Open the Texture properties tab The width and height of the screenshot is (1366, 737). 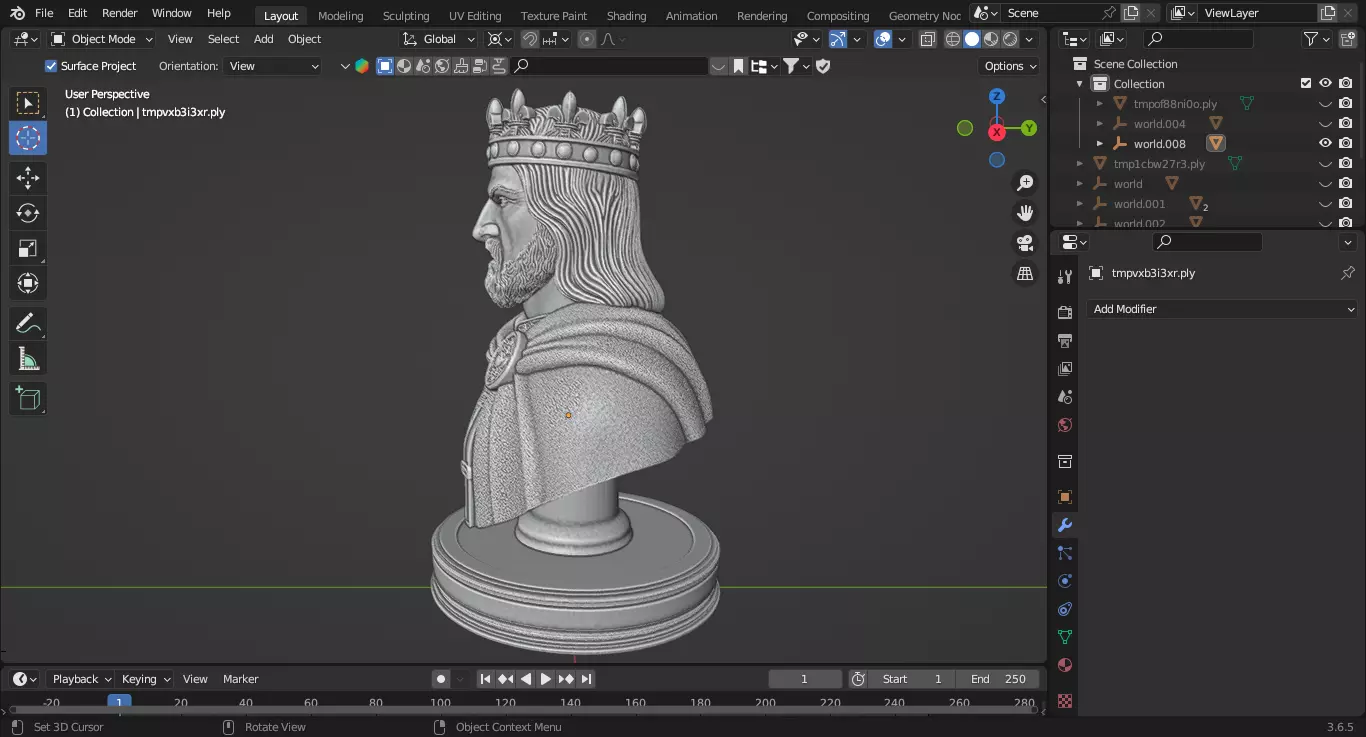point(1065,701)
